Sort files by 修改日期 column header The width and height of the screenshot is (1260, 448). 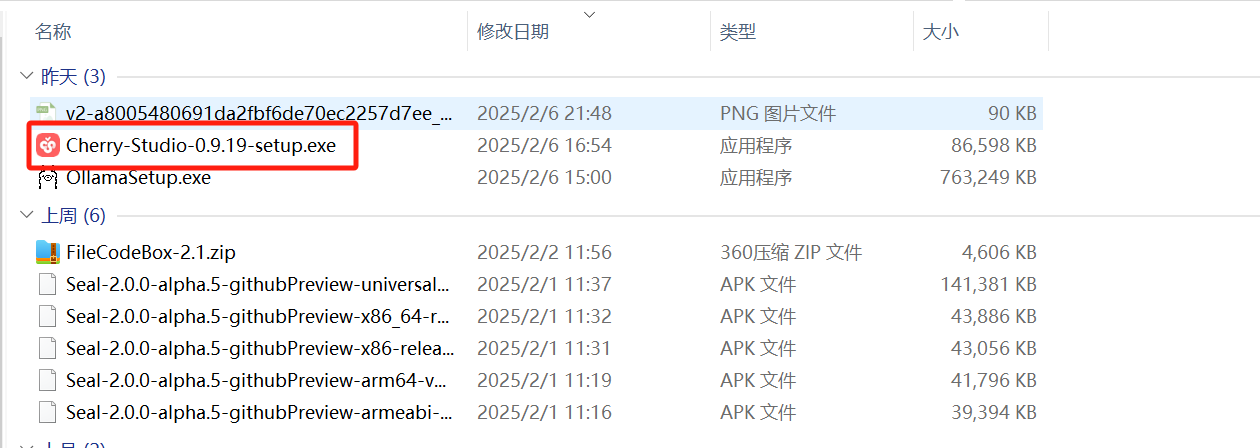coord(512,32)
